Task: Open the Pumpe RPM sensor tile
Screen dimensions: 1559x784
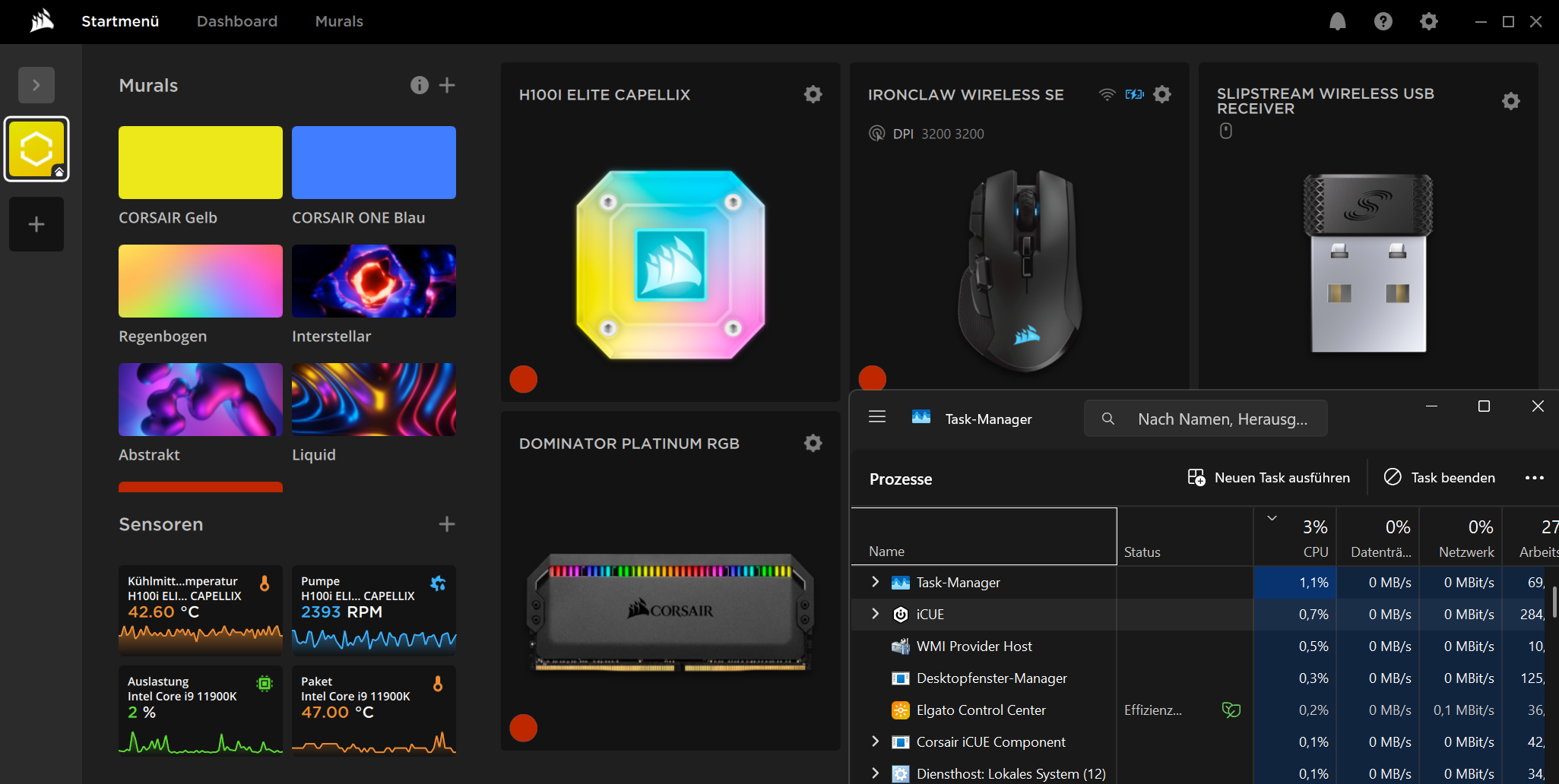Action: pyautogui.click(x=374, y=610)
